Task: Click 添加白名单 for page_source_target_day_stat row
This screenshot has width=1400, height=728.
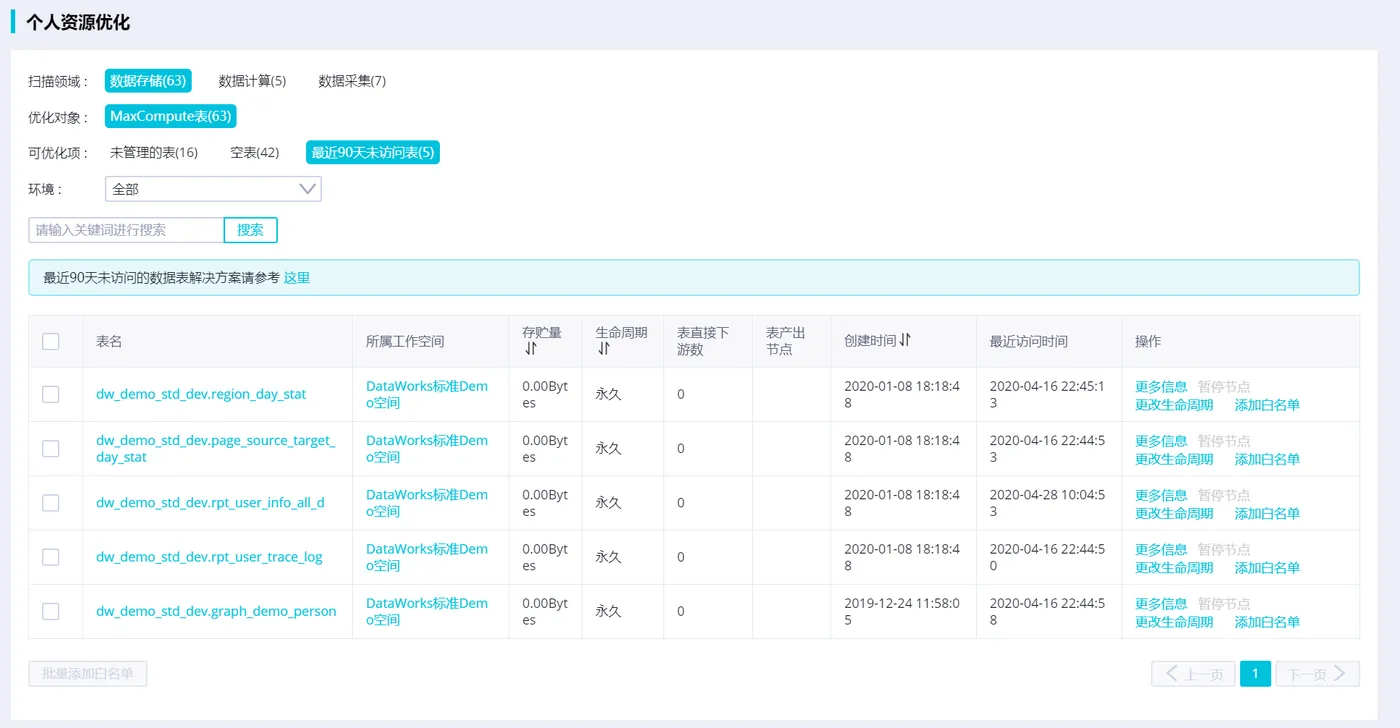Action: coord(1267,459)
